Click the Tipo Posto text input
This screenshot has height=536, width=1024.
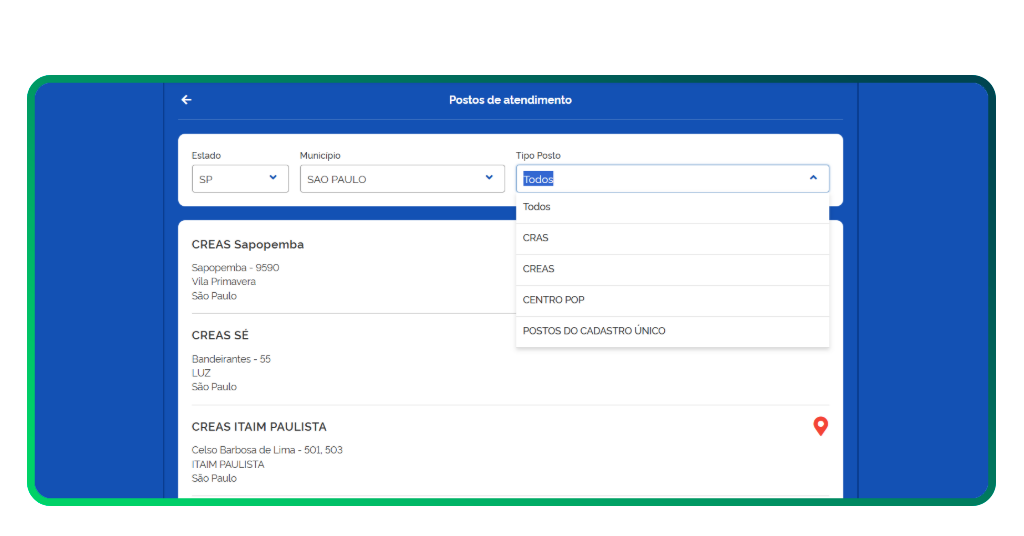(x=660, y=179)
